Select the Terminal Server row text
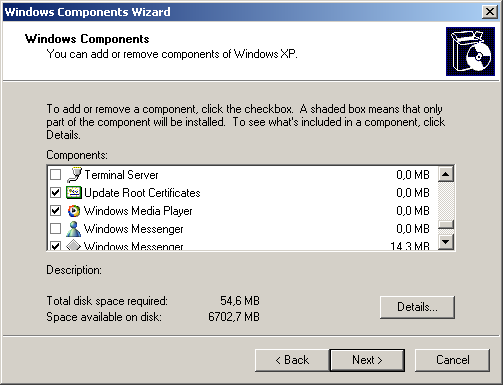Screen dimensions: 503x385 tap(121, 175)
